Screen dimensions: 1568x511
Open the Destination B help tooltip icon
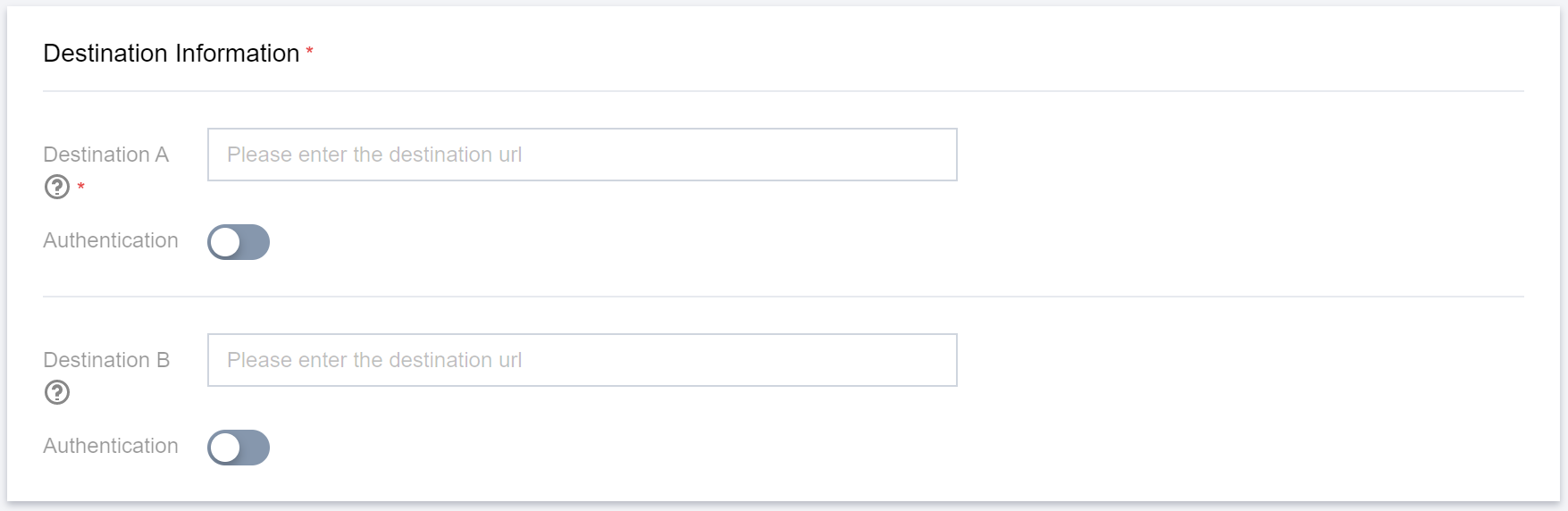(57, 392)
